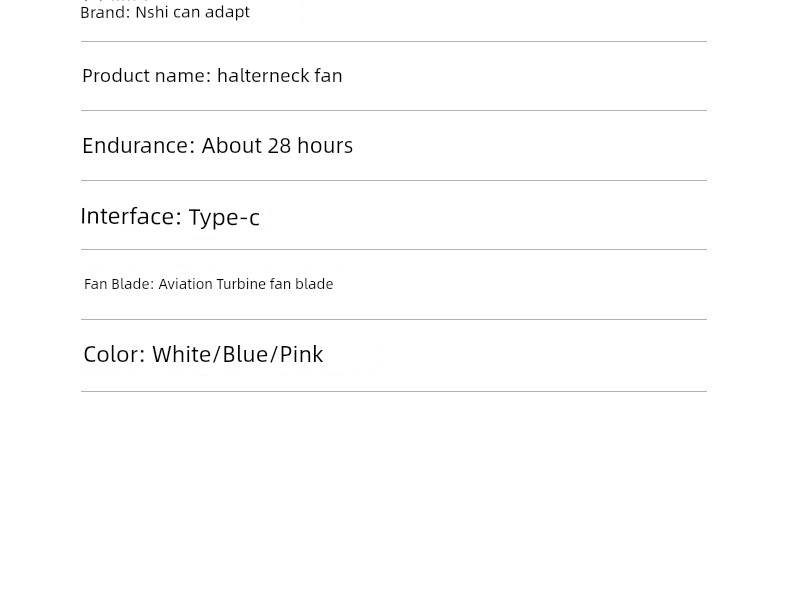Image resolution: width=790 pixels, height=592 pixels.
Task: Click the Brand: Nshi can adapt text
Action: coord(165,12)
